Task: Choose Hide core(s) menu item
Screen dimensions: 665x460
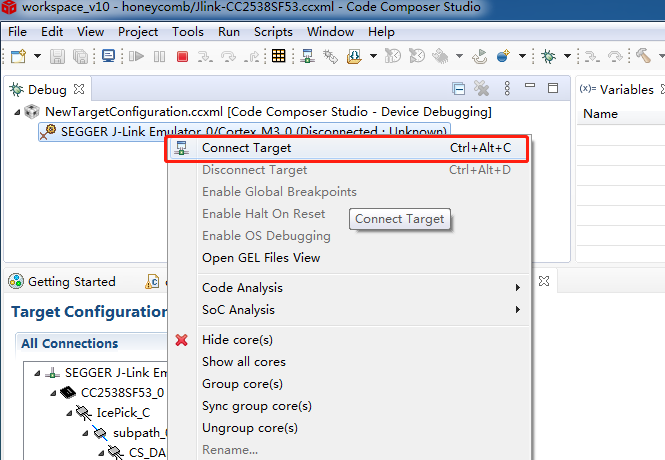Action: (238, 340)
